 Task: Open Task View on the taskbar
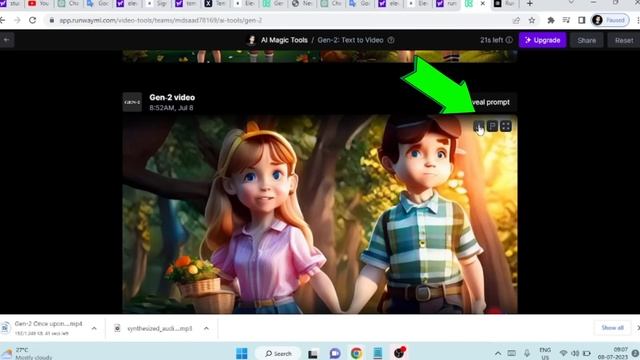tap(313, 353)
